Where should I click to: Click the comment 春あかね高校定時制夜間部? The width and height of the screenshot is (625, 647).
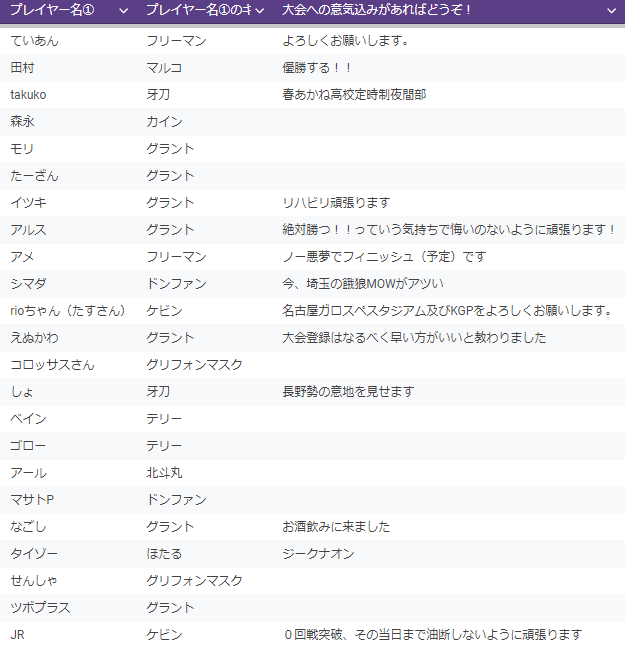(x=354, y=95)
